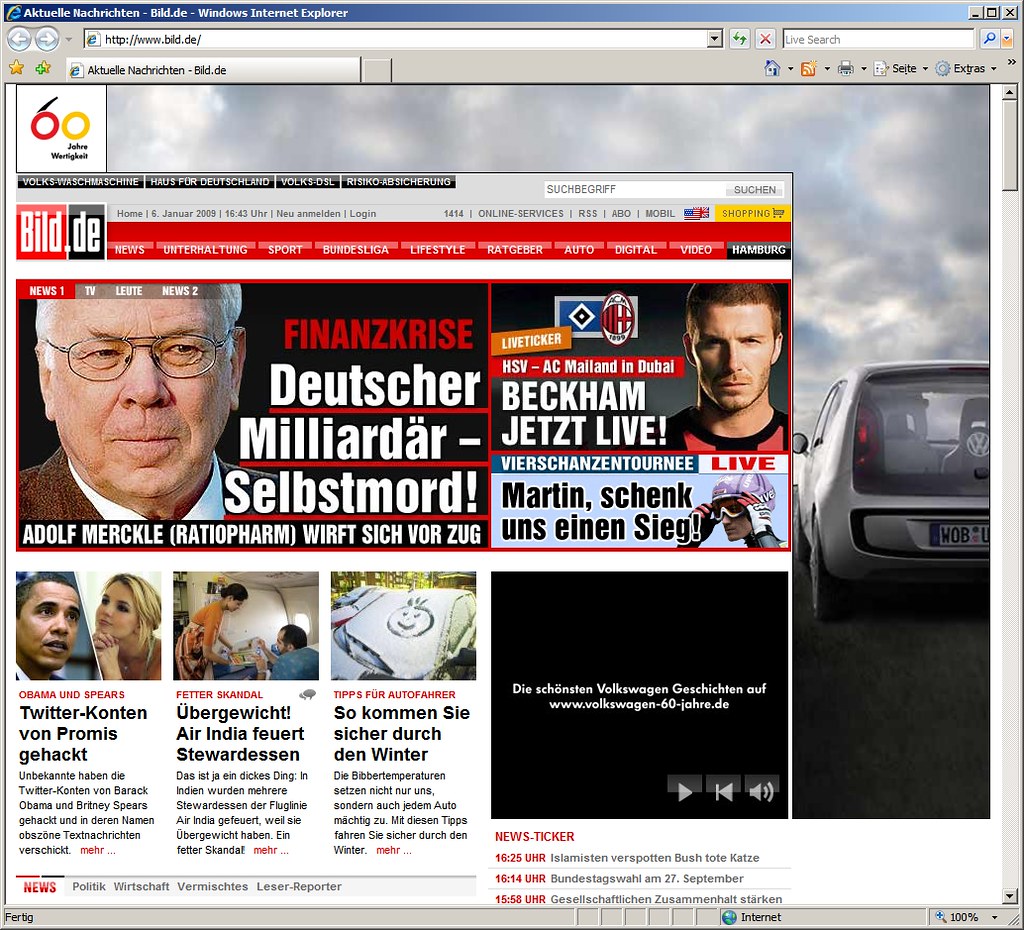Open the new blank tab button
Screen dimensions: 1024x930
click(377, 69)
